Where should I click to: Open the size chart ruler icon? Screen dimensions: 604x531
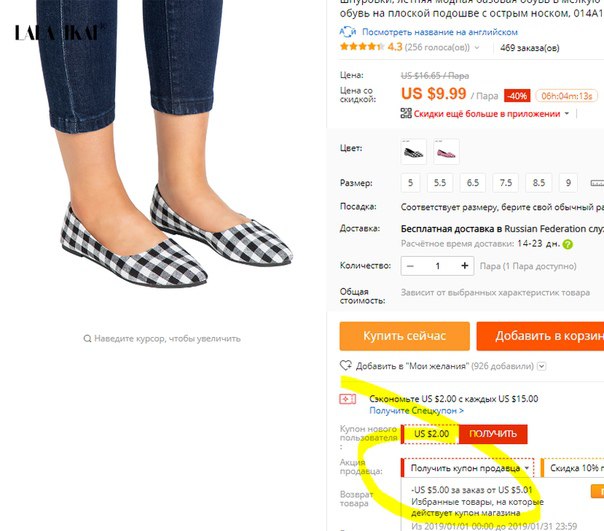point(597,183)
